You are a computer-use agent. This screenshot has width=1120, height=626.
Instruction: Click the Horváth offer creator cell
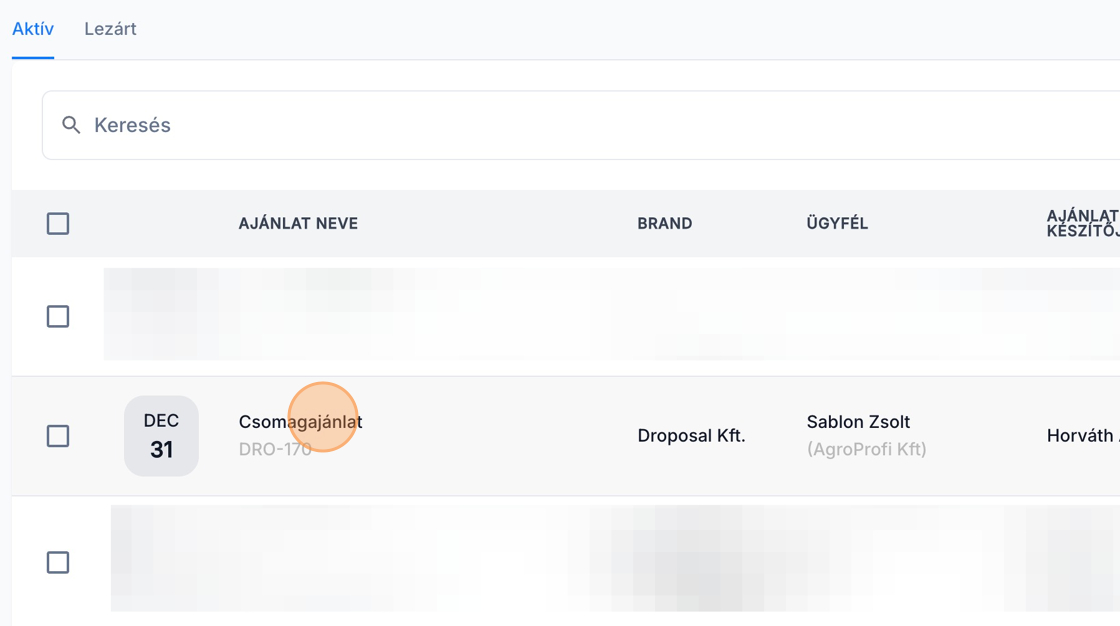tap(1081, 436)
